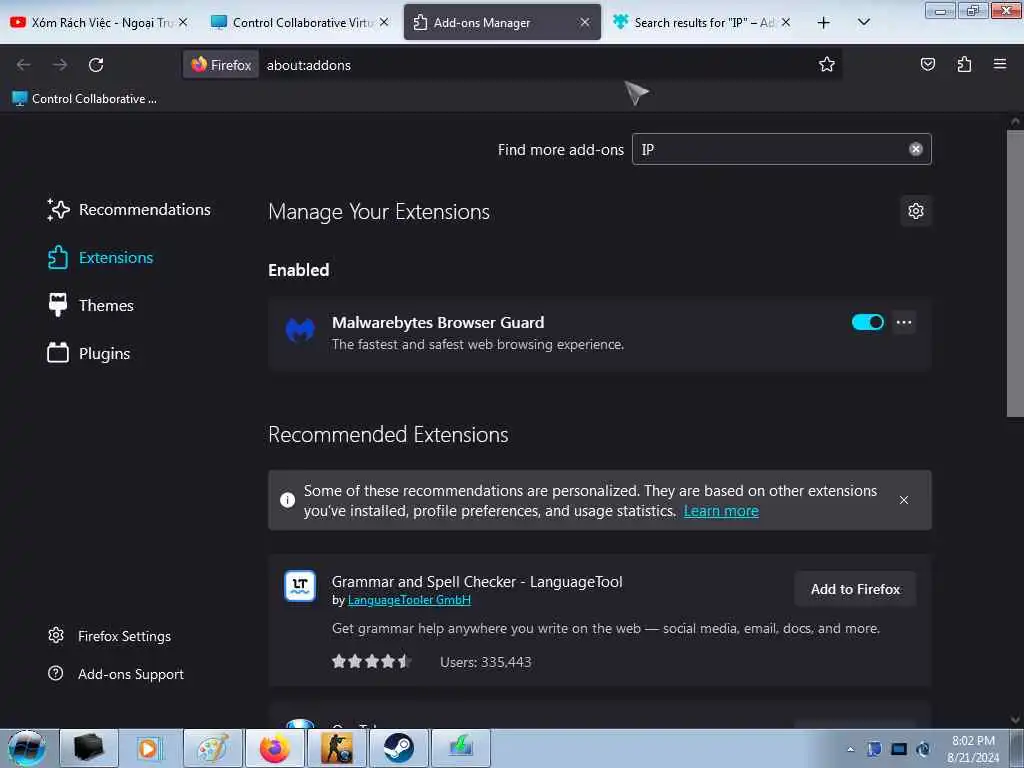The height and width of the screenshot is (768, 1024).
Task: Click the LanguageTool extension icon
Action: [300, 586]
